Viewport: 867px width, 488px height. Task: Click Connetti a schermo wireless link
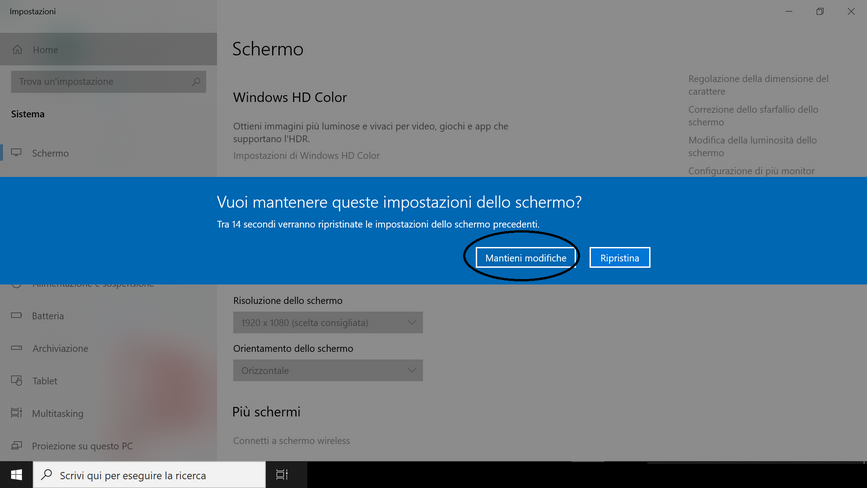(291, 440)
